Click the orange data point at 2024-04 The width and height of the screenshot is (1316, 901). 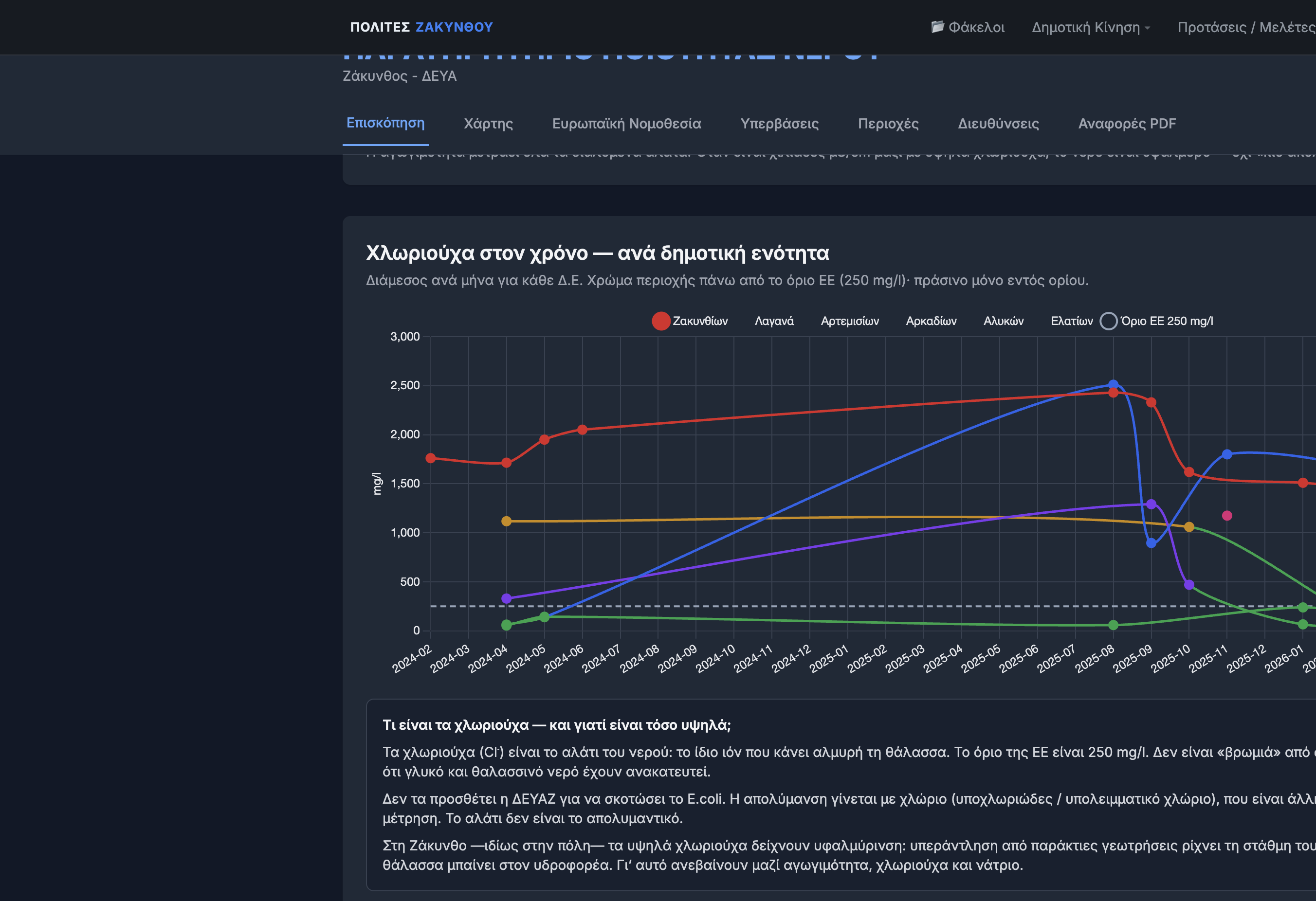506,521
